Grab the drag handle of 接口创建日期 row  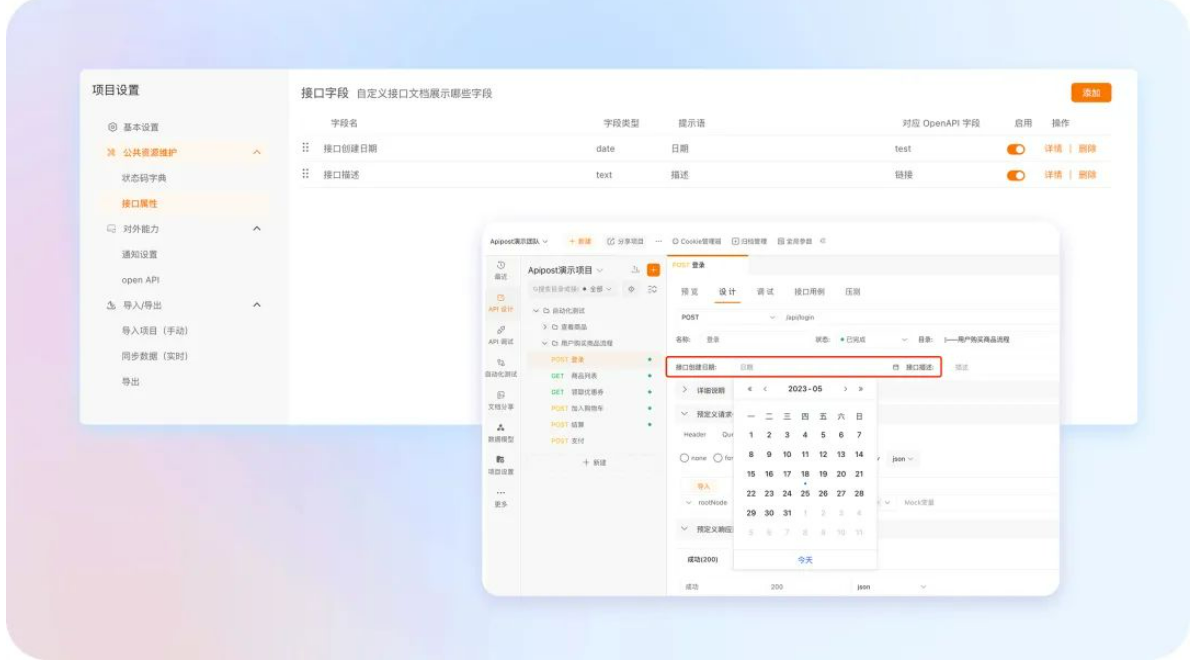[x=306, y=148]
